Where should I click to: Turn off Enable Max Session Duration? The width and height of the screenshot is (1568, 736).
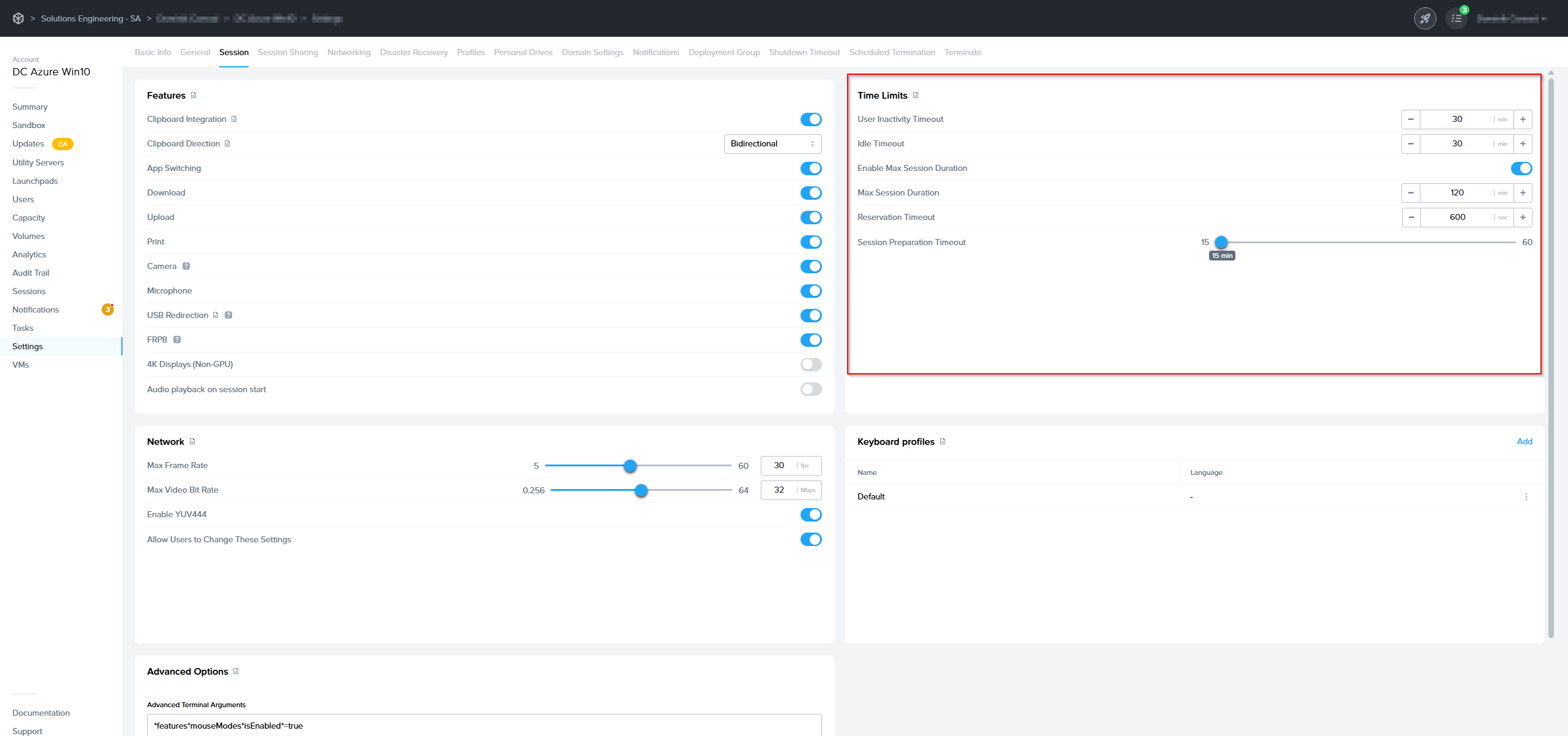[x=1521, y=169]
